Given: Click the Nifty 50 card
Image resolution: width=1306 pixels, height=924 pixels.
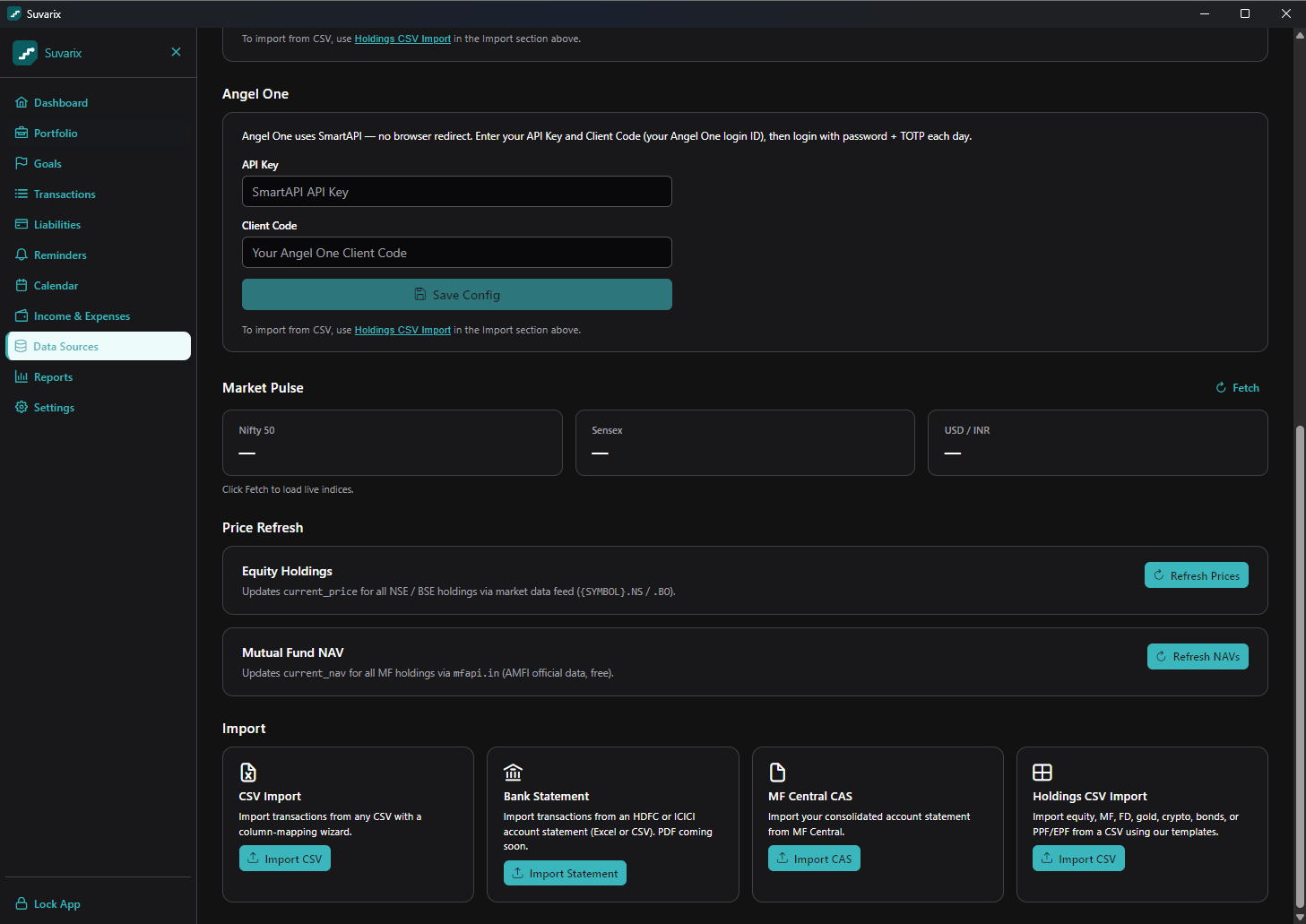Looking at the screenshot, I should click(x=393, y=443).
